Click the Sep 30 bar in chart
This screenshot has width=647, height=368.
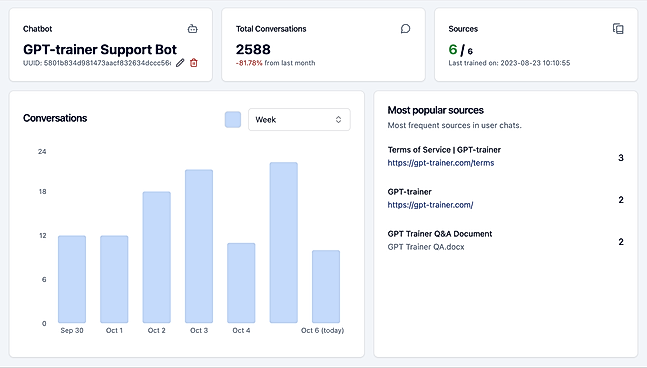point(72,279)
